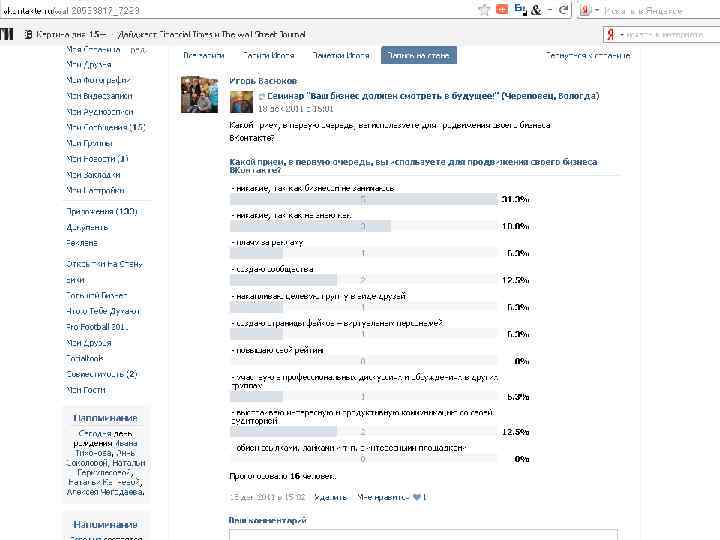This screenshot has height=540, width=720.
Task: Click the poll title link "Какой прием, в первую очередь"
Action: coord(413,166)
